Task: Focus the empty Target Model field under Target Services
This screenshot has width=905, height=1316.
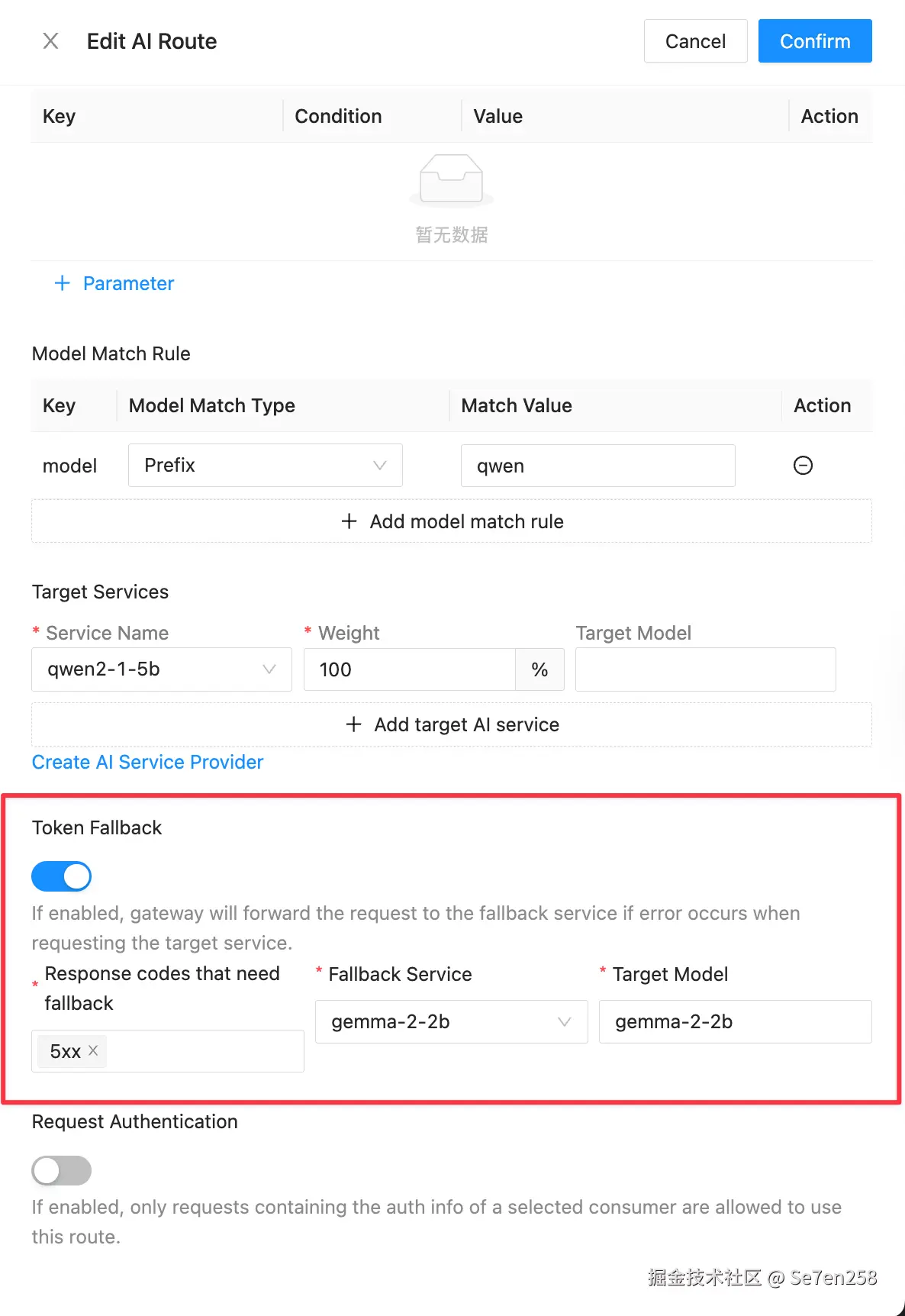Action: [705, 669]
